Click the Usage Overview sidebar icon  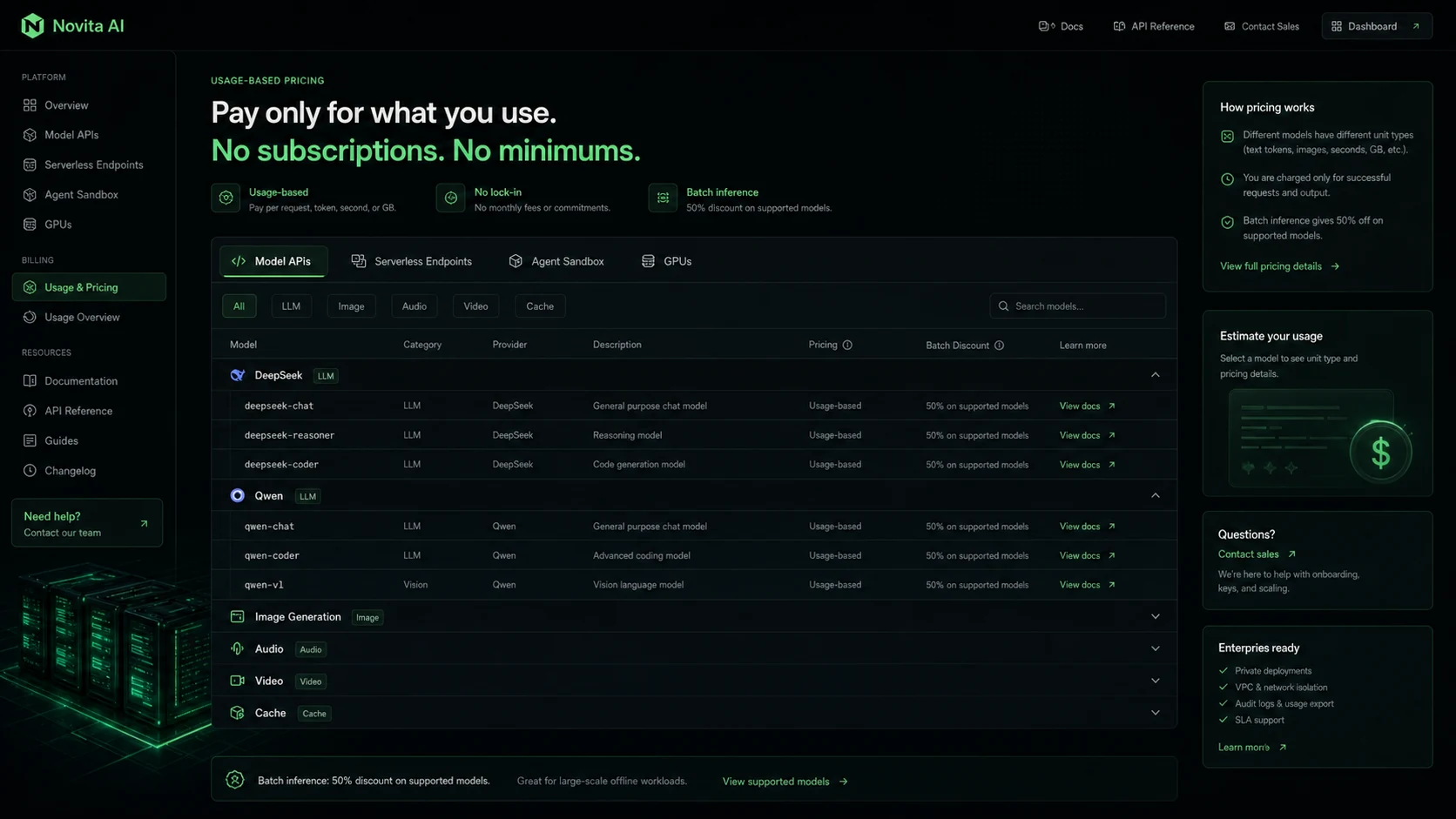pos(30,318)
